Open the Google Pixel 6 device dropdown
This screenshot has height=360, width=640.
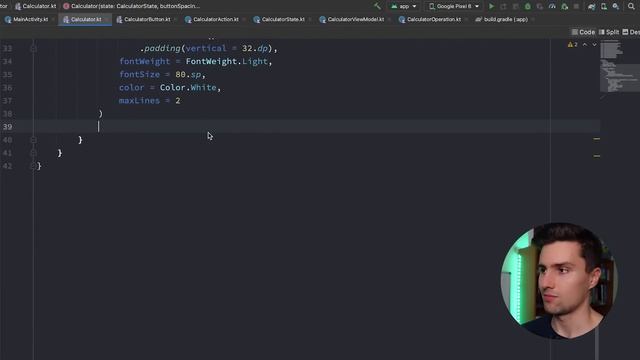click(x=453, y=6)
